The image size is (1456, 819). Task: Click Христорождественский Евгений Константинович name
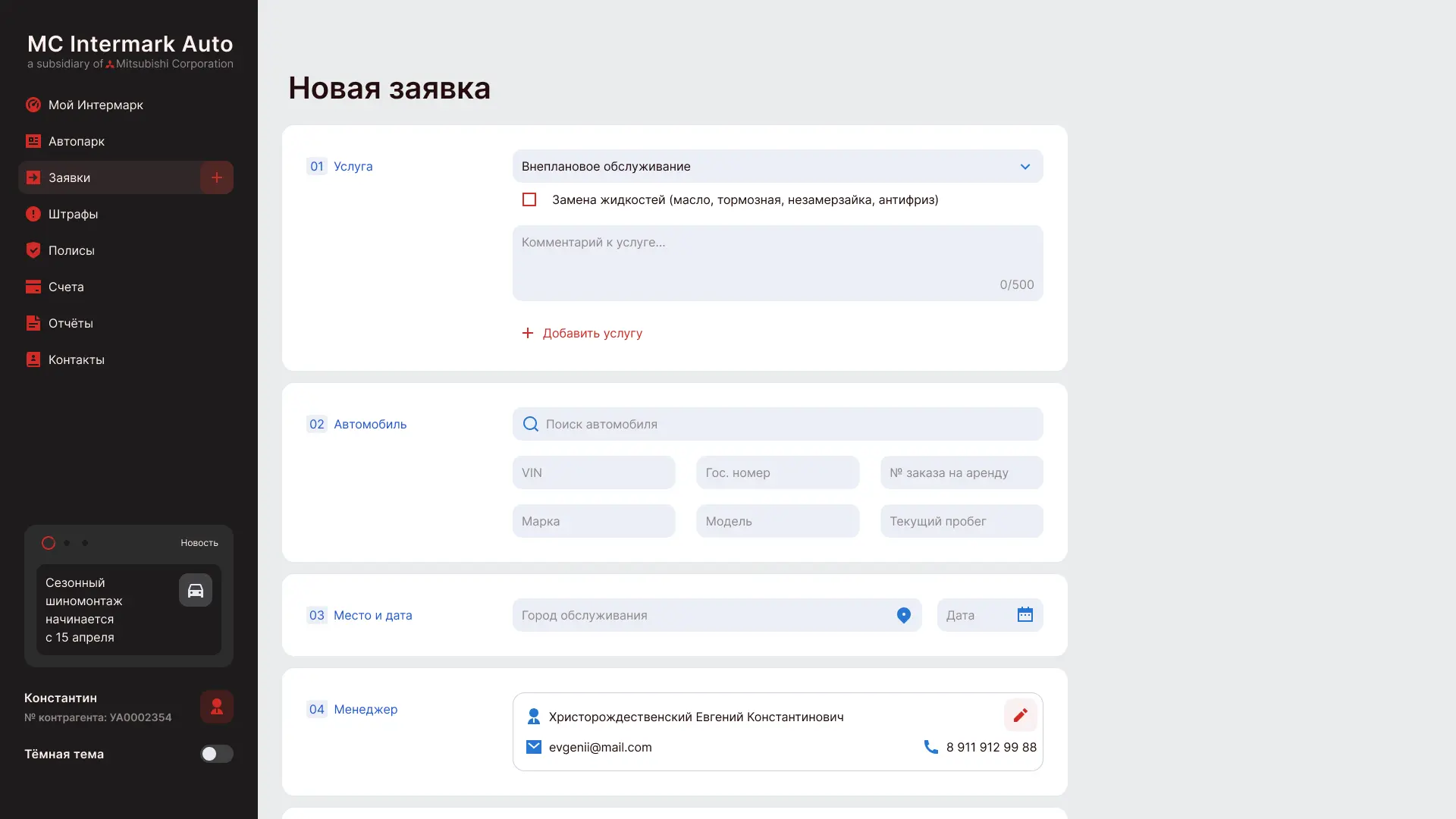696,717
